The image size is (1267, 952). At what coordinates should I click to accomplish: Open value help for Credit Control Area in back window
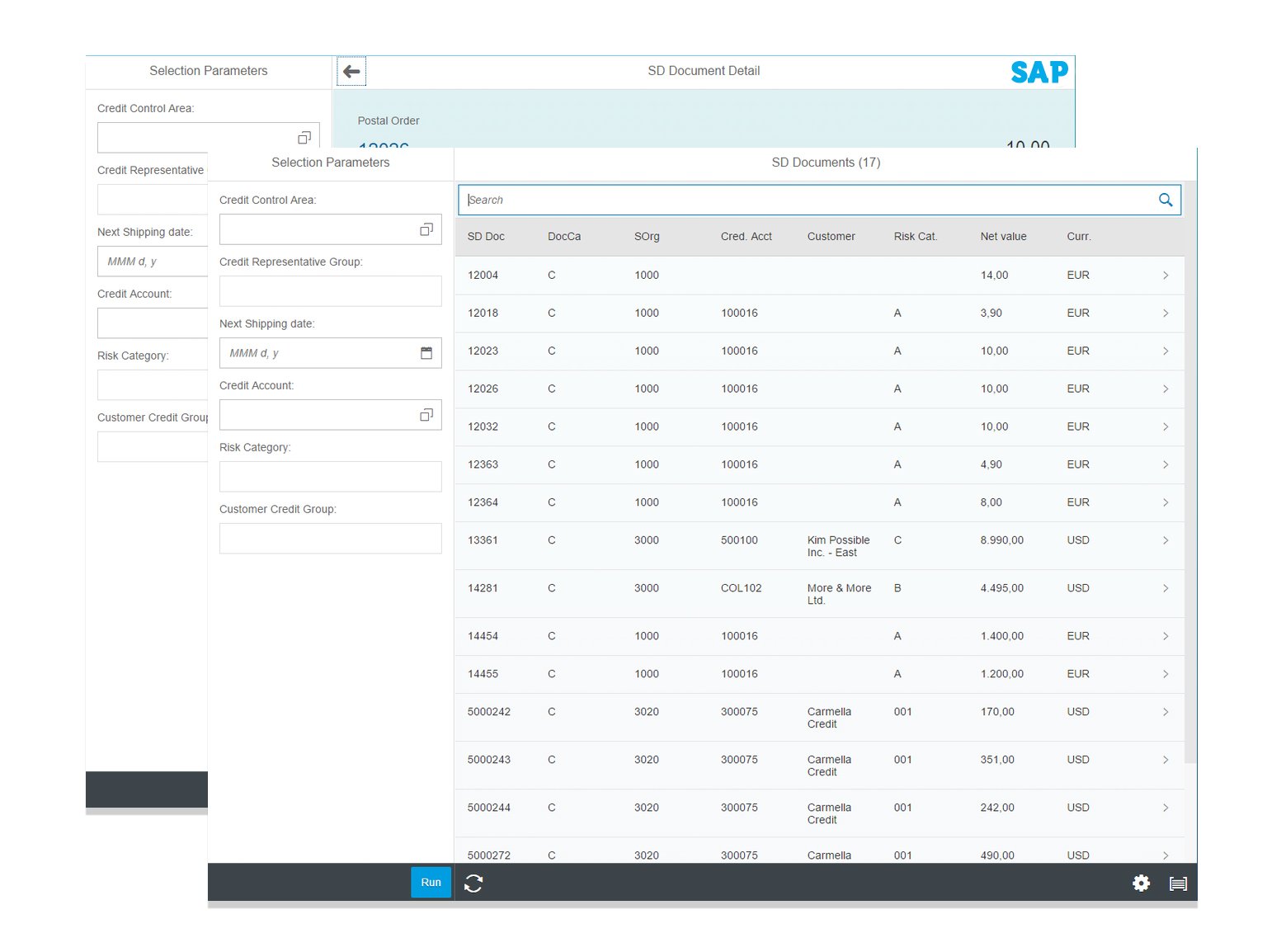[304, 138]
